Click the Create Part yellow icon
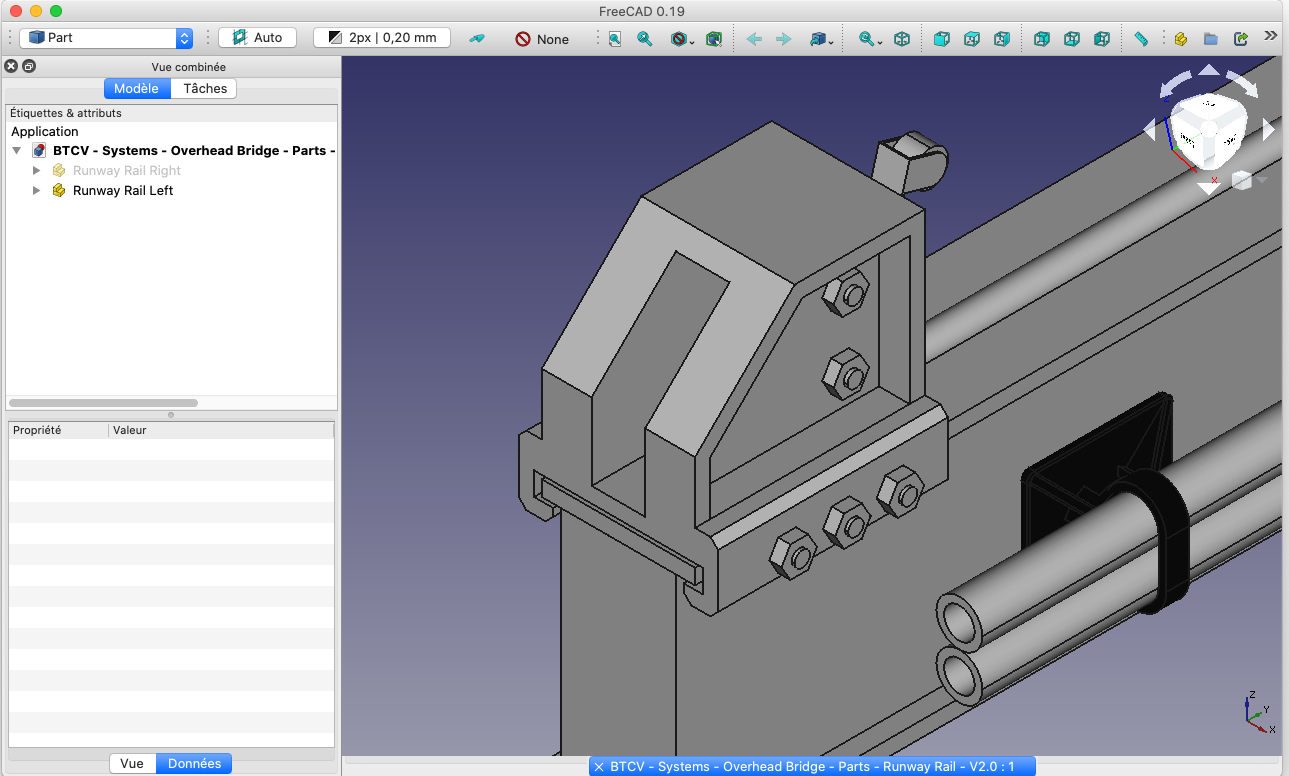This screenshot has width=1289, height=776. coord(1181,39)
